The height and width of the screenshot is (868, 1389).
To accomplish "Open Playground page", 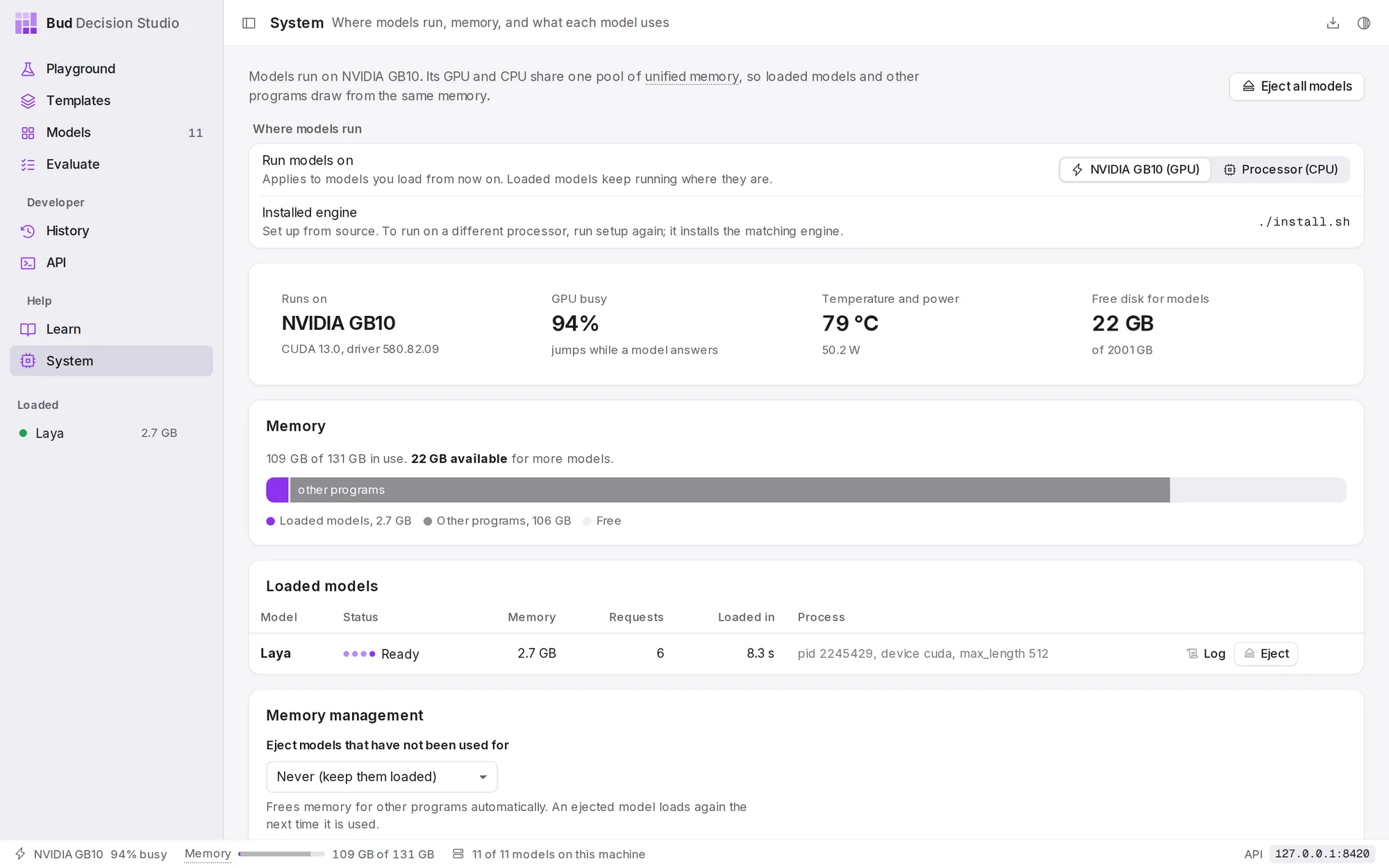I will [x=111, y=69].
